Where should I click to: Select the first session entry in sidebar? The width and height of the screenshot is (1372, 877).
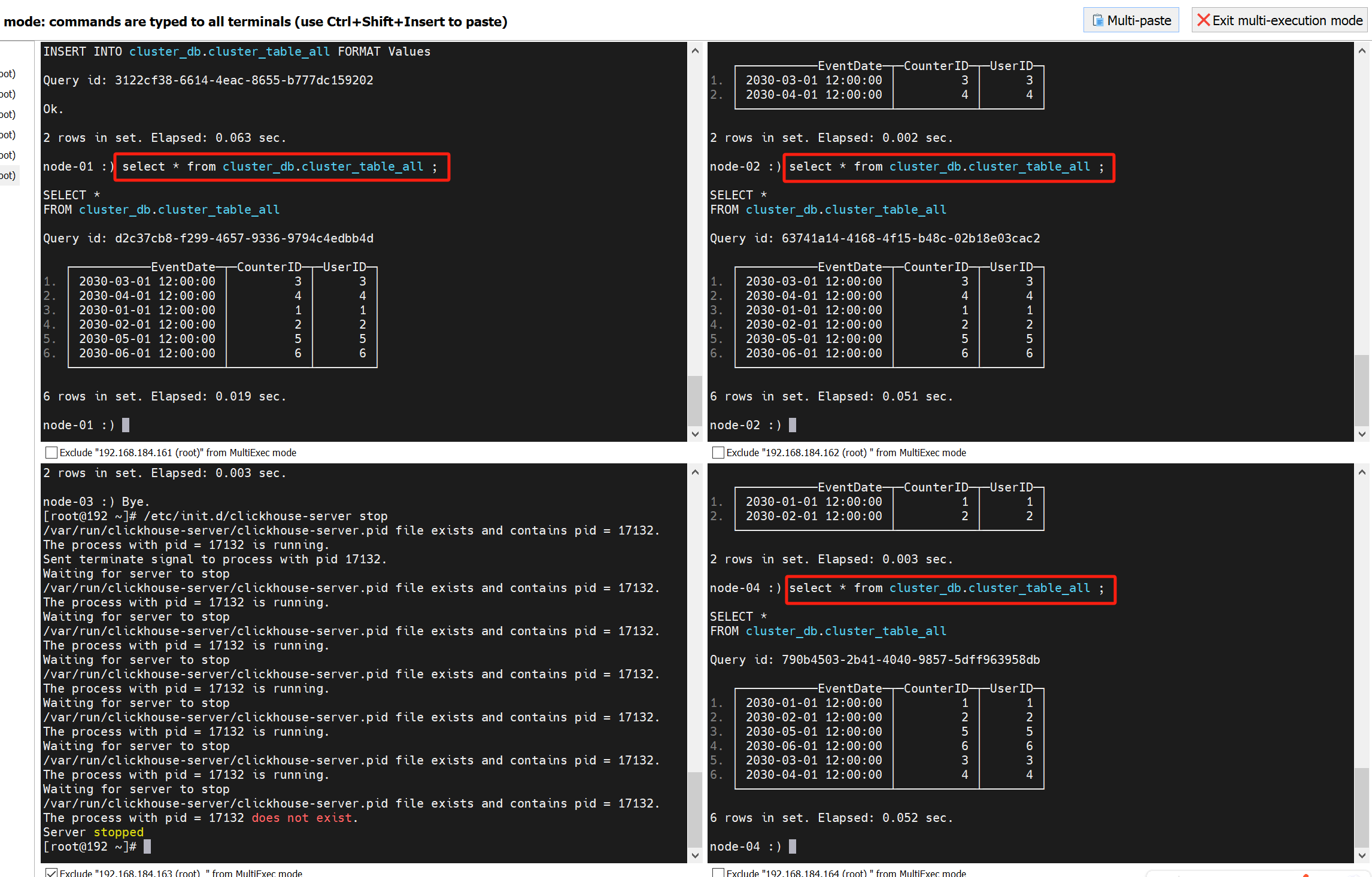pos(8,74)
